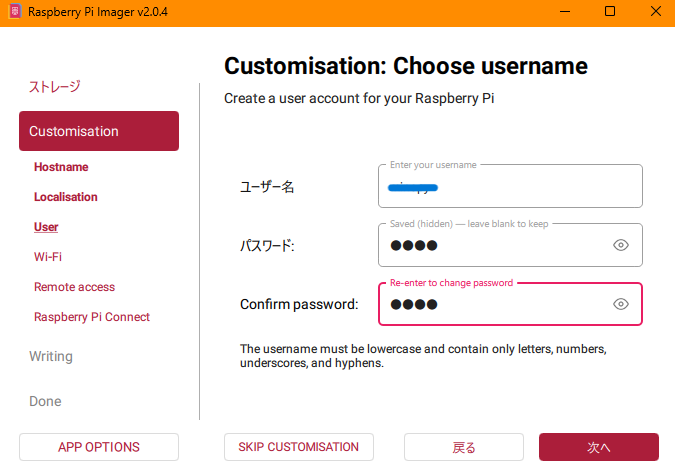Go to the Hostname customisation page
The image size is (675, 469).
61,167
